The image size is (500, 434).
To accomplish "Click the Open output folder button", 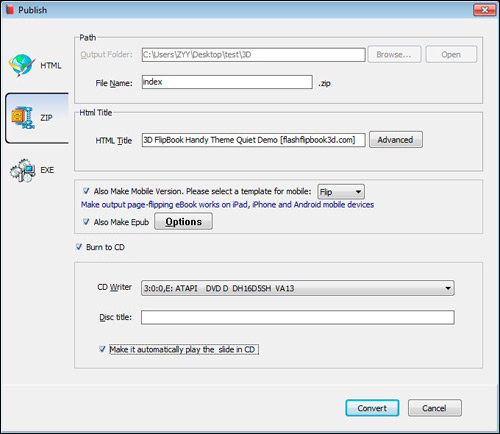I will pos(451,54).
